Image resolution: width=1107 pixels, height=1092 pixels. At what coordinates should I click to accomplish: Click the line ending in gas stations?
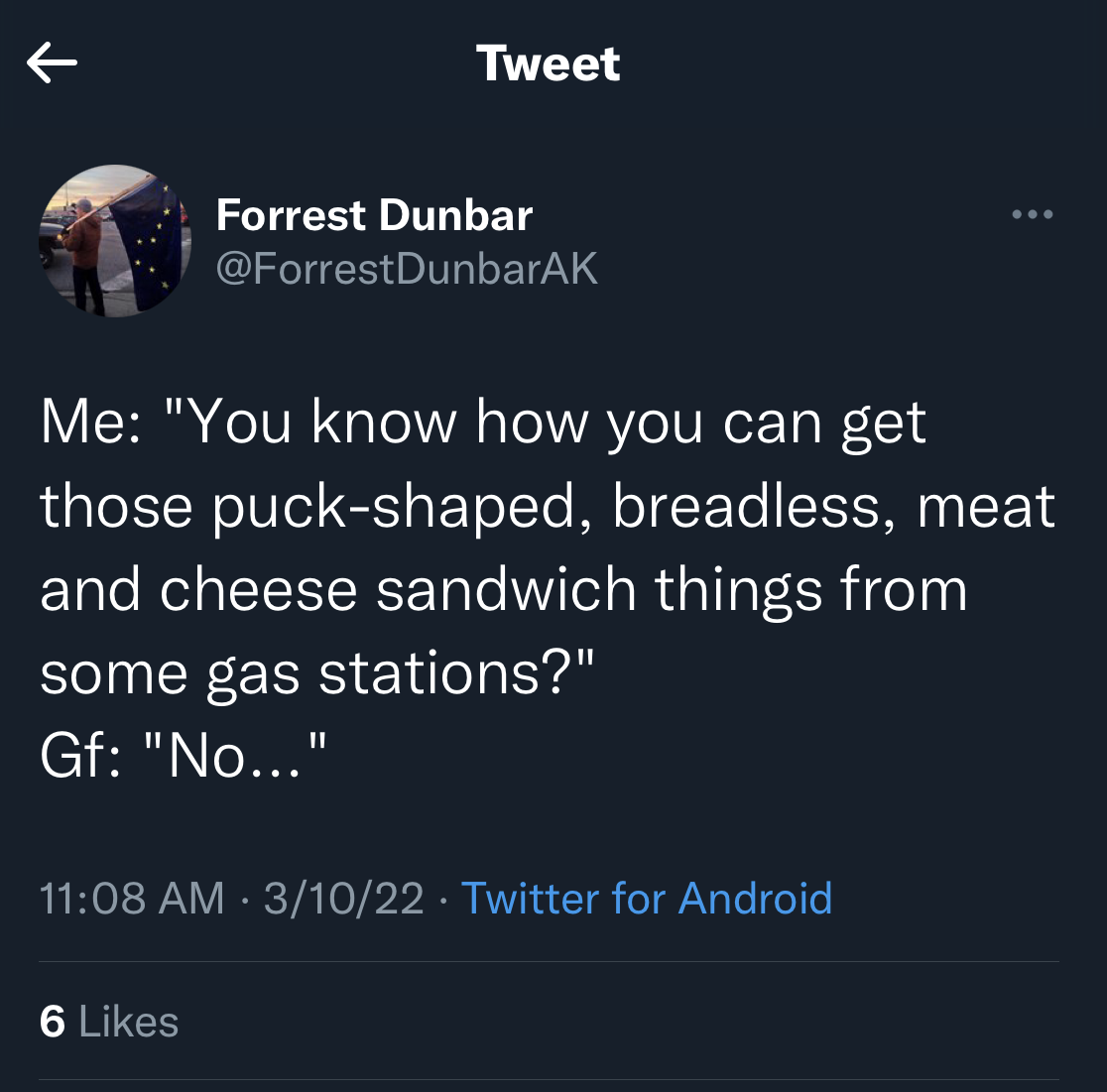[317, 673]
